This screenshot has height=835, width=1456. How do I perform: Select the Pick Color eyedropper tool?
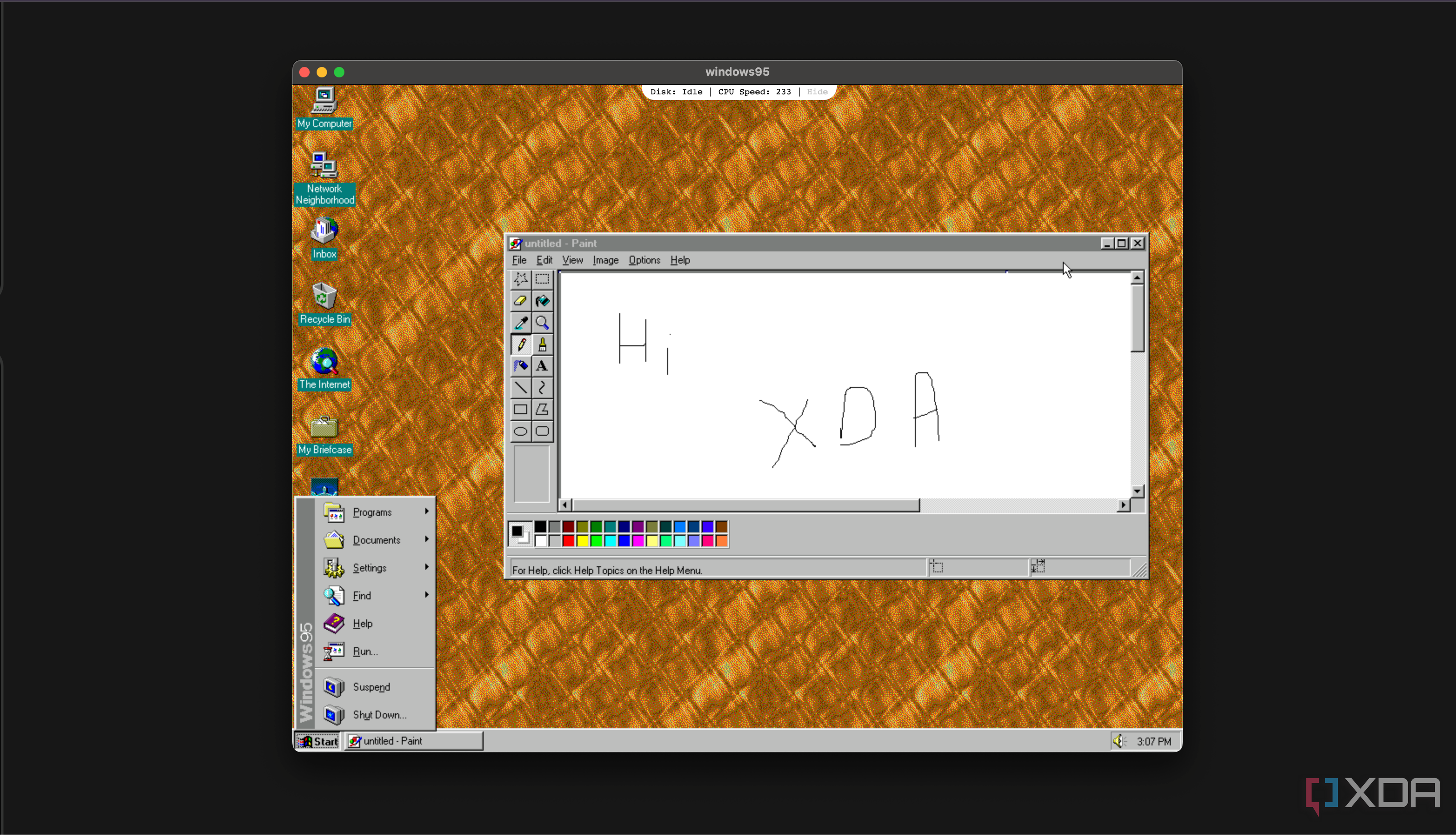point(520,322)
